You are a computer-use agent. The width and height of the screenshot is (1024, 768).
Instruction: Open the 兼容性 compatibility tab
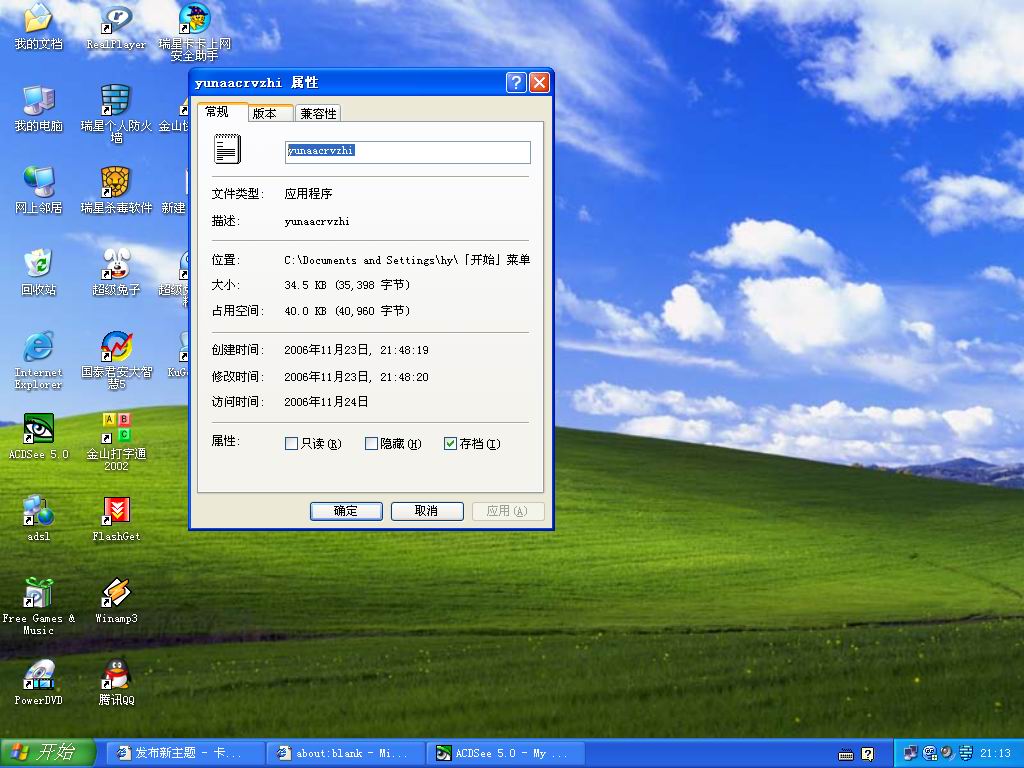coord(319,113)
